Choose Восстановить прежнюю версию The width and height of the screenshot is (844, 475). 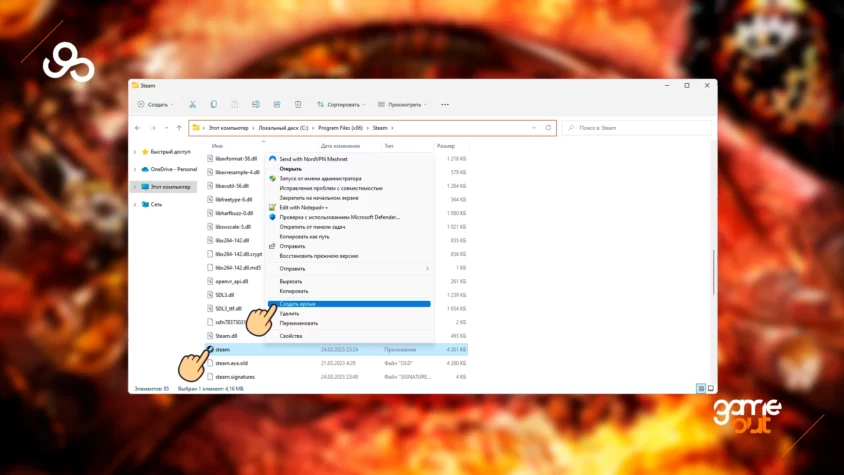pos(350,256)
